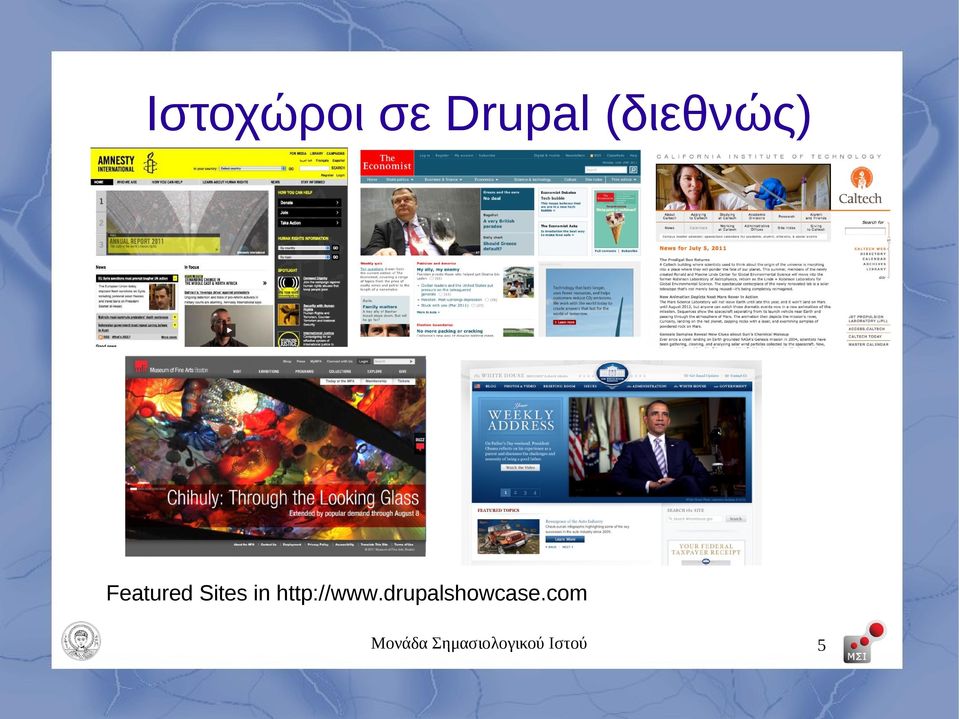959x719 pixels.
Task: Click the drupalshowcase.com URL text
Action: click(x=432, y=593)
